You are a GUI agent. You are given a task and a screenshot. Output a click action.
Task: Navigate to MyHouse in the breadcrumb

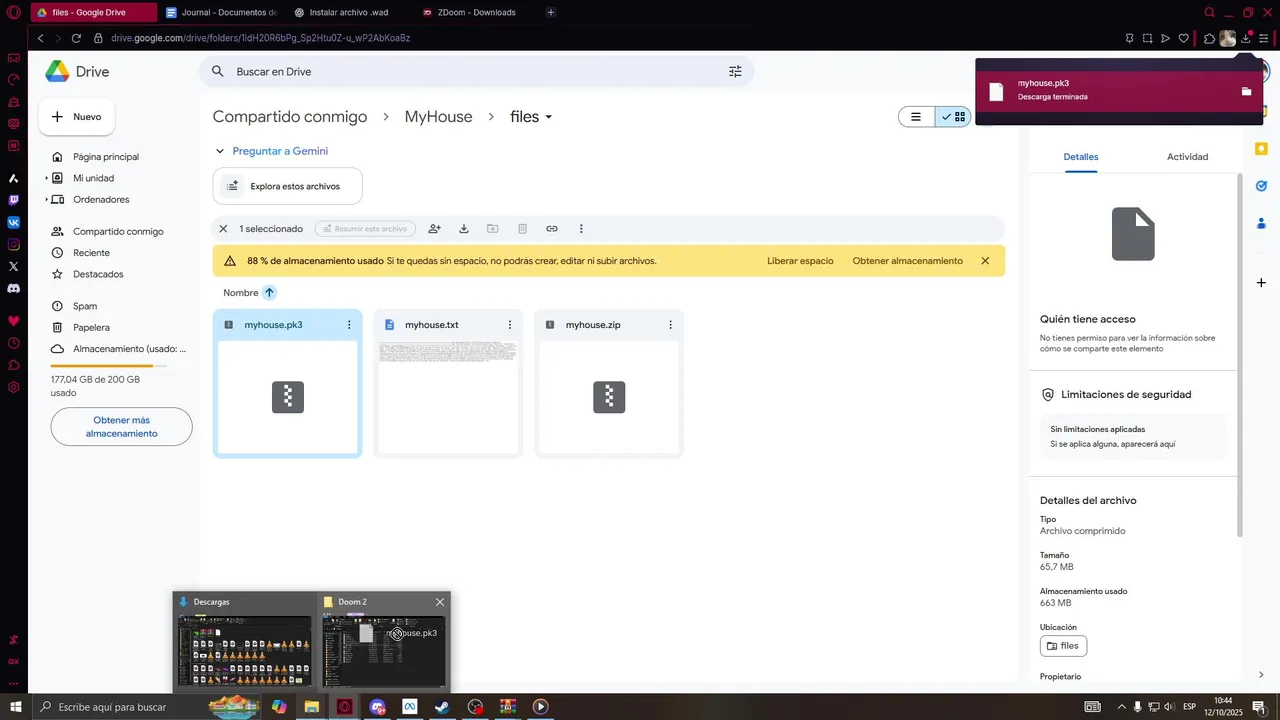click(x=438, y=117)
